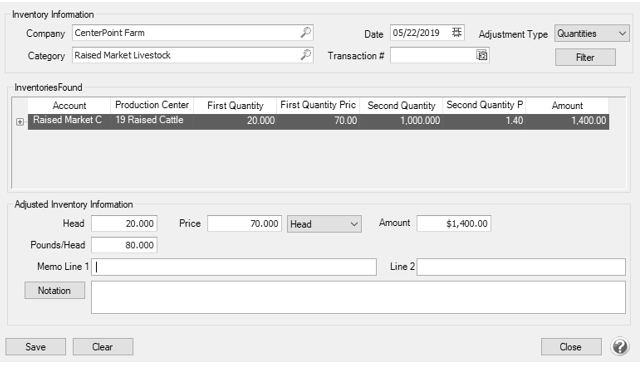640x366 pixels.
Task: Click the Price field 70.000
Action: (244, 224)
